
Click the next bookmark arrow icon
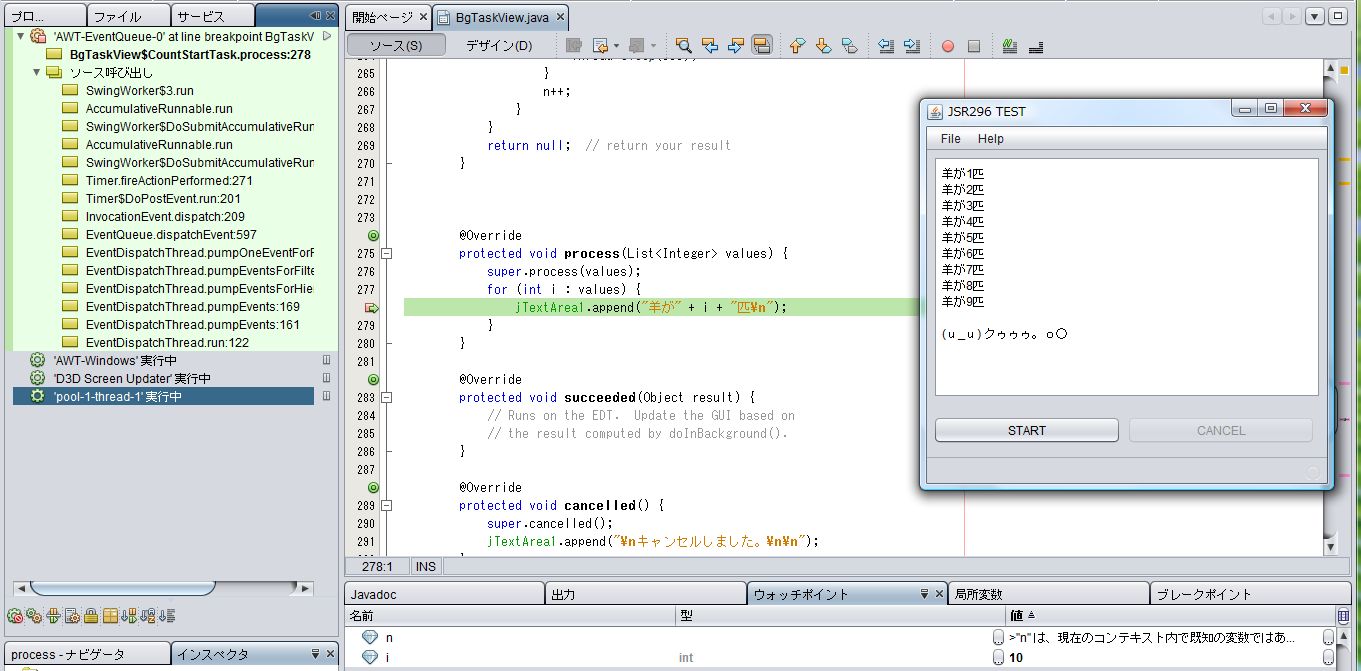(x=823, y=46)
